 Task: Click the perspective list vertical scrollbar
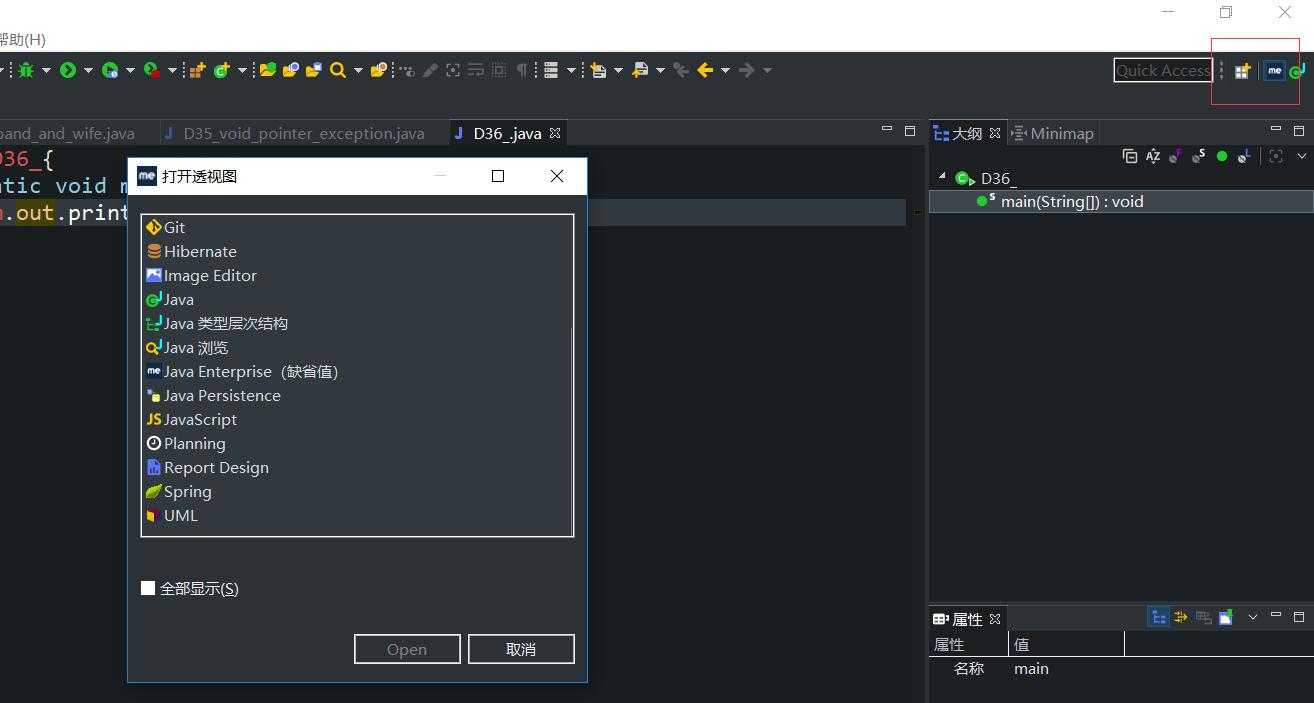point(572,430)
